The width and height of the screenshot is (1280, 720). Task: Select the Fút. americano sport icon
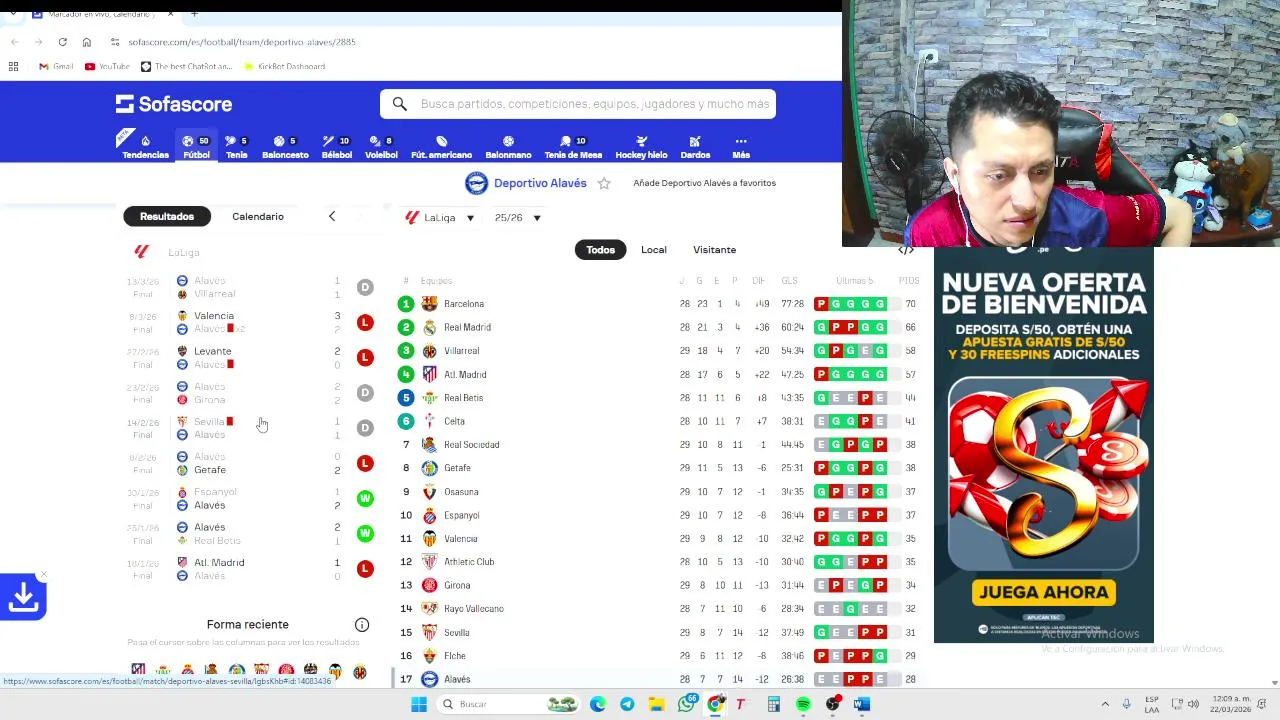pyautogui.click(x=441, y=146)
